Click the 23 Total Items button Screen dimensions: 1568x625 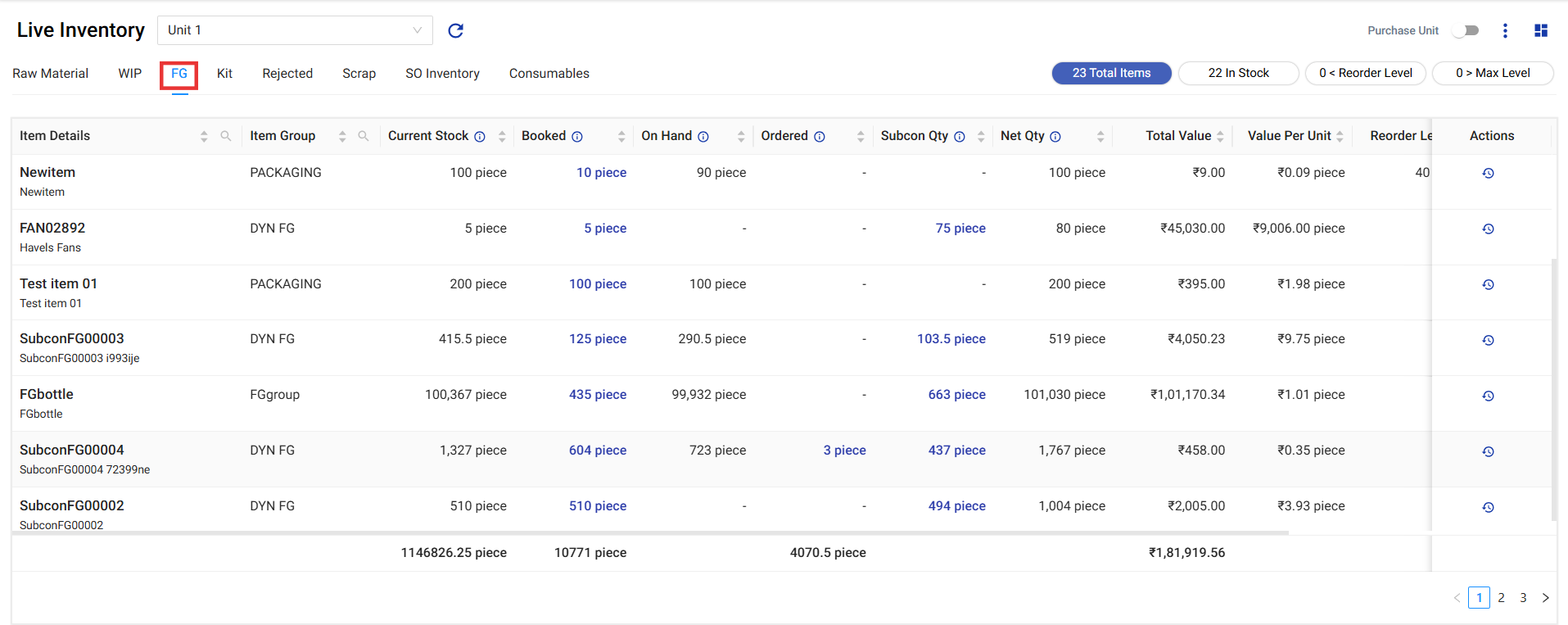(x=1111, y=73)
